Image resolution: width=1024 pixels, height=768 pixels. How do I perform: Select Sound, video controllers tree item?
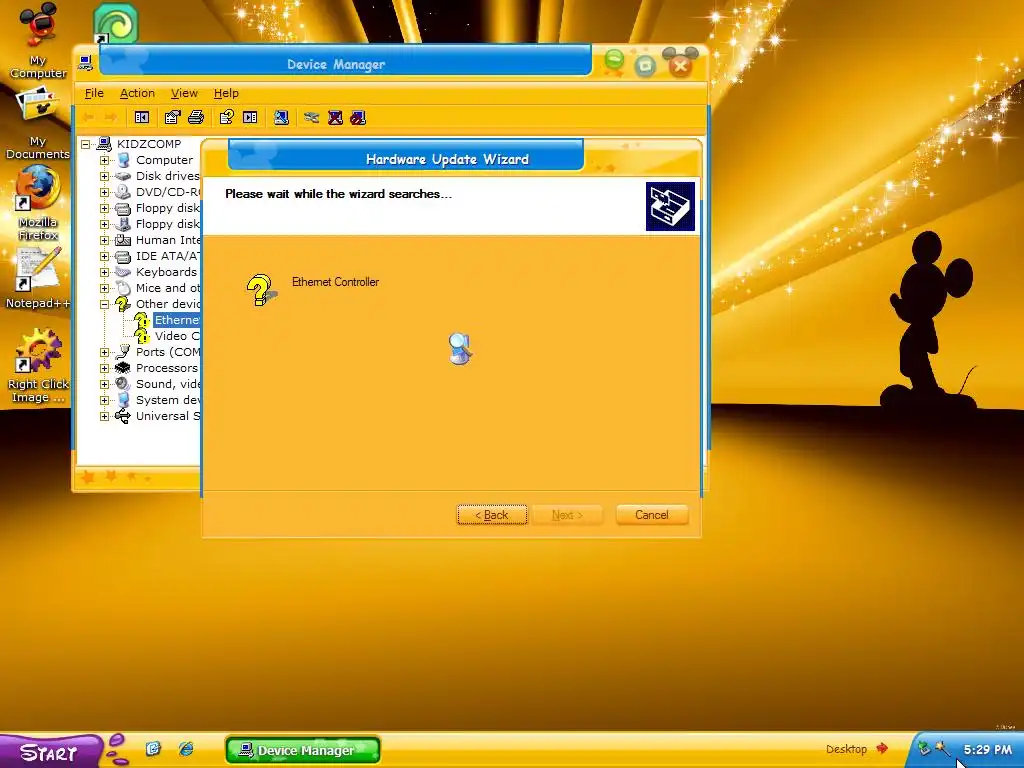point(168,384)
